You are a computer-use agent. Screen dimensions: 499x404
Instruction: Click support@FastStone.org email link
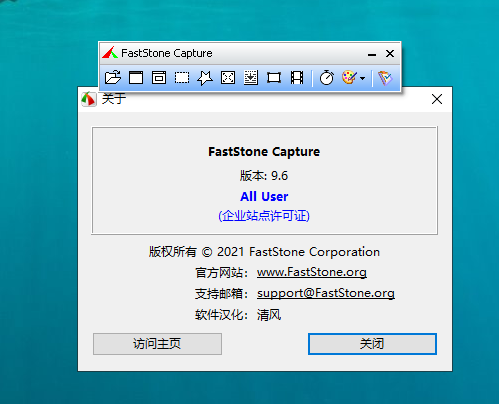coord(326,293)
